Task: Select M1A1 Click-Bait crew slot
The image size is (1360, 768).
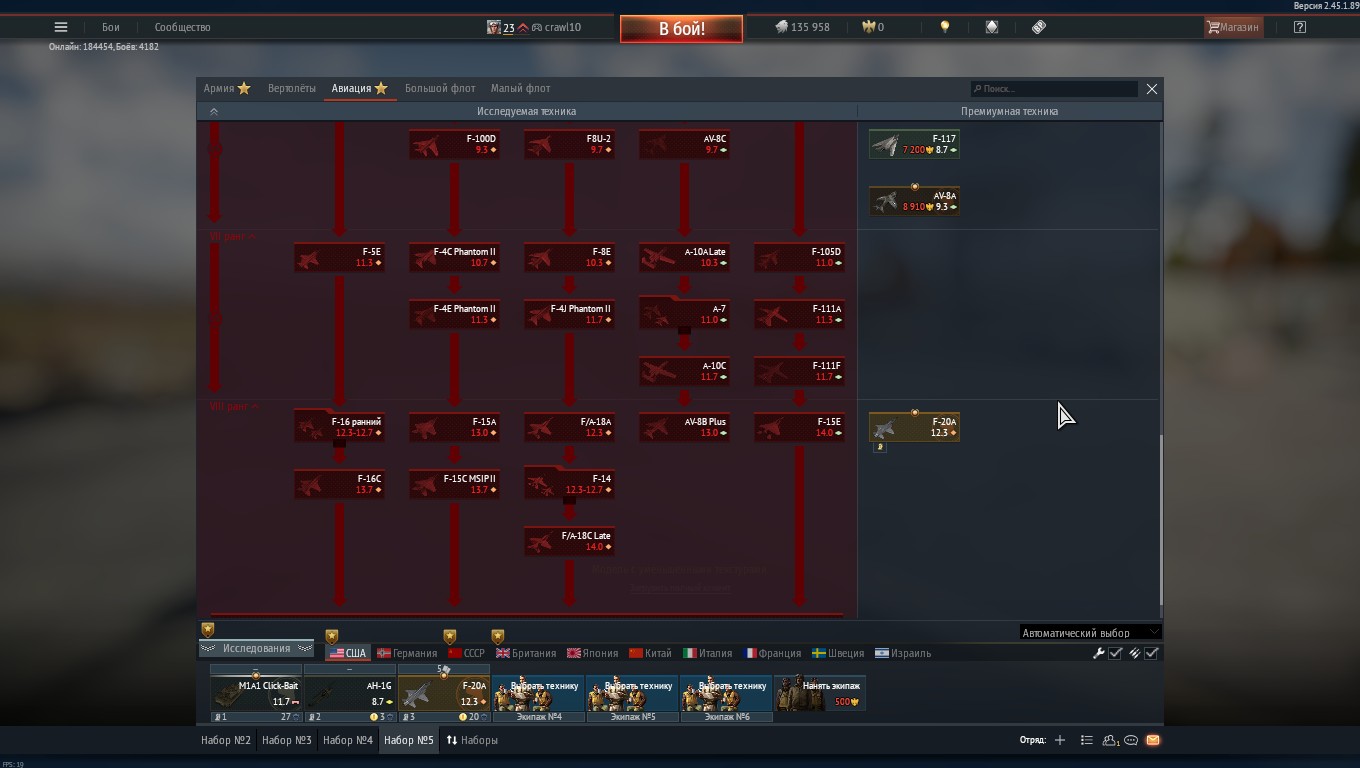Action: pos(256,694)
